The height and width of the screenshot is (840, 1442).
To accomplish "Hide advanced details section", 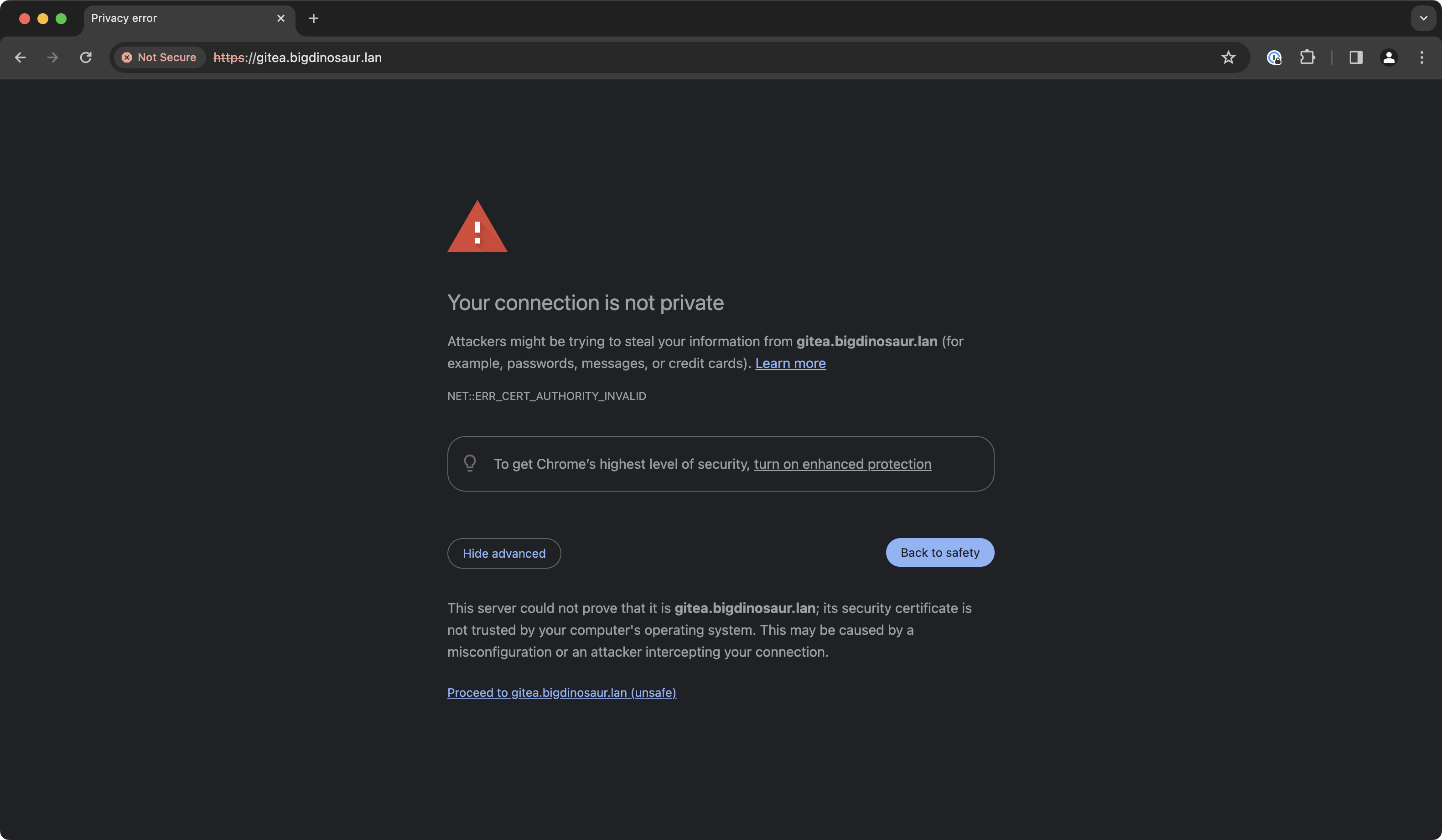I will (x=504, y=553).
